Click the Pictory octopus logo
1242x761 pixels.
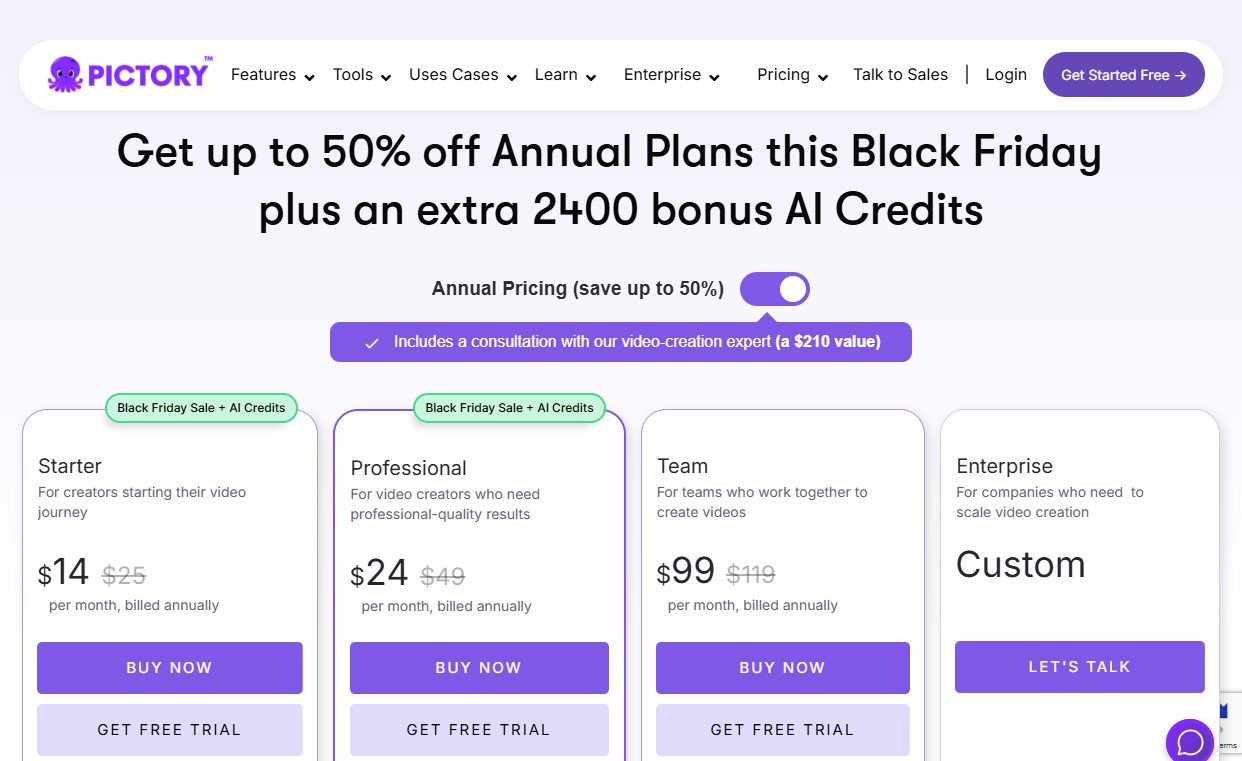[x=66, y=75]
